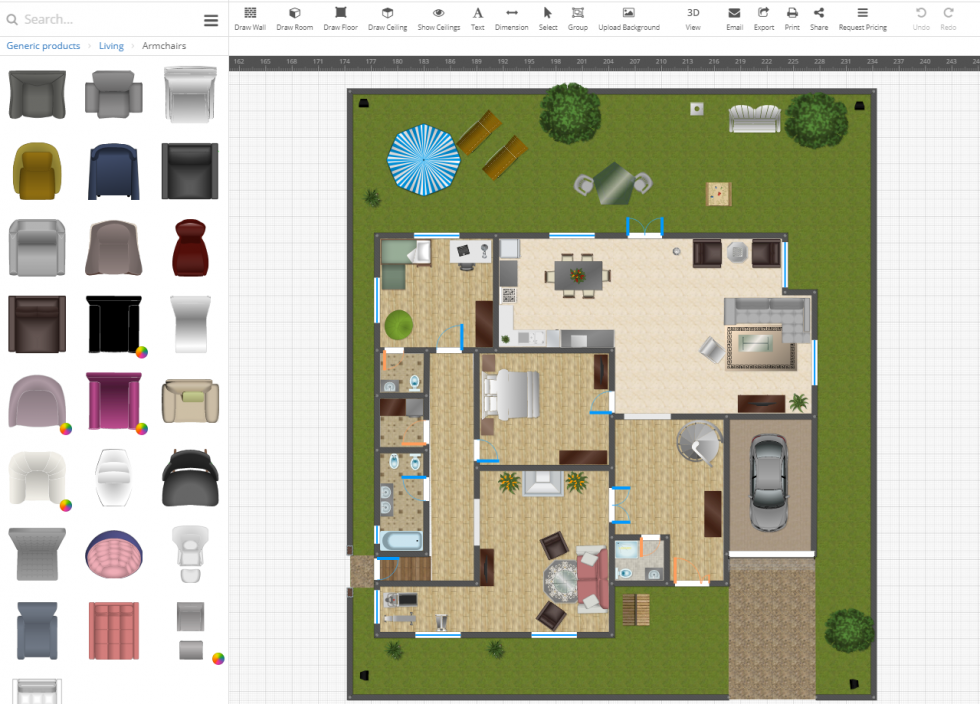980x704 pixels.
Task: Click the Print button
Action: pos(791,18)
